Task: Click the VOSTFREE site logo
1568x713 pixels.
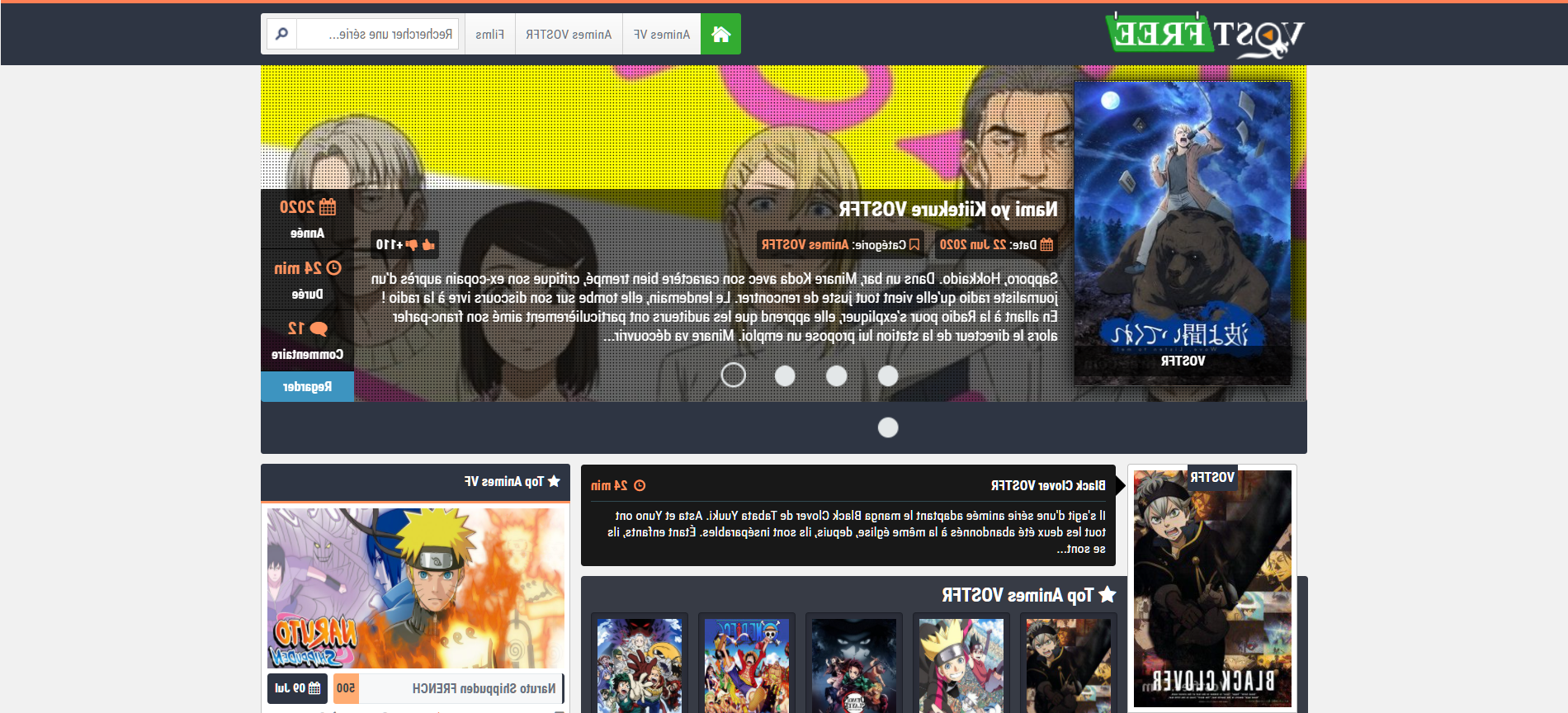Action: point(1204,35)
